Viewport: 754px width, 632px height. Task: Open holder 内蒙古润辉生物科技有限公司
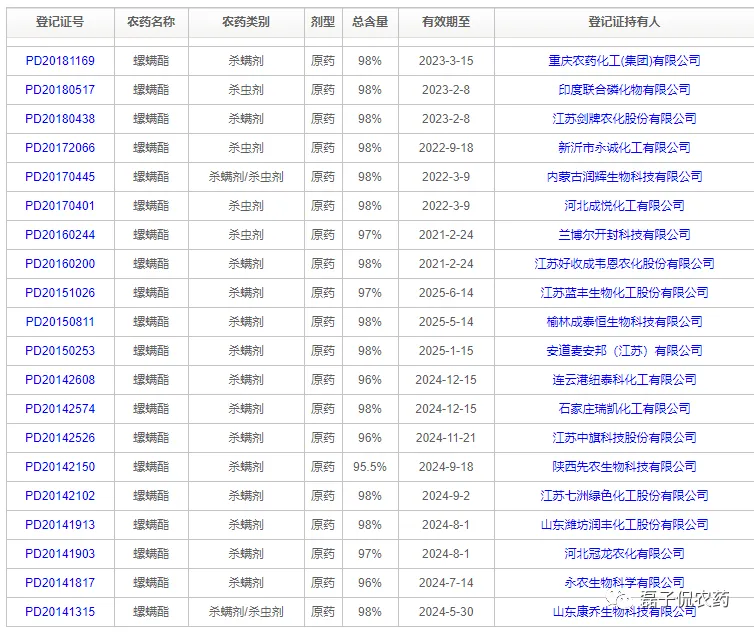point(624,177)
